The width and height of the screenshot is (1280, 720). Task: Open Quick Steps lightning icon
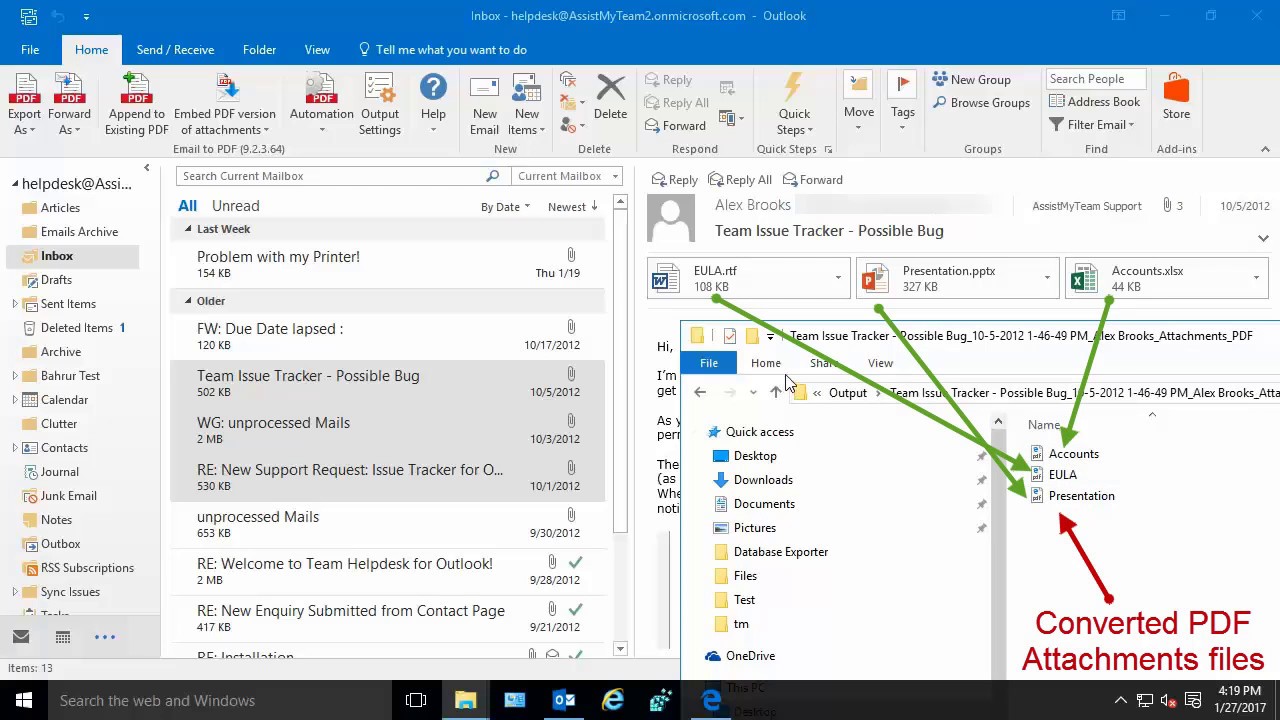click(x=794, y=87)
